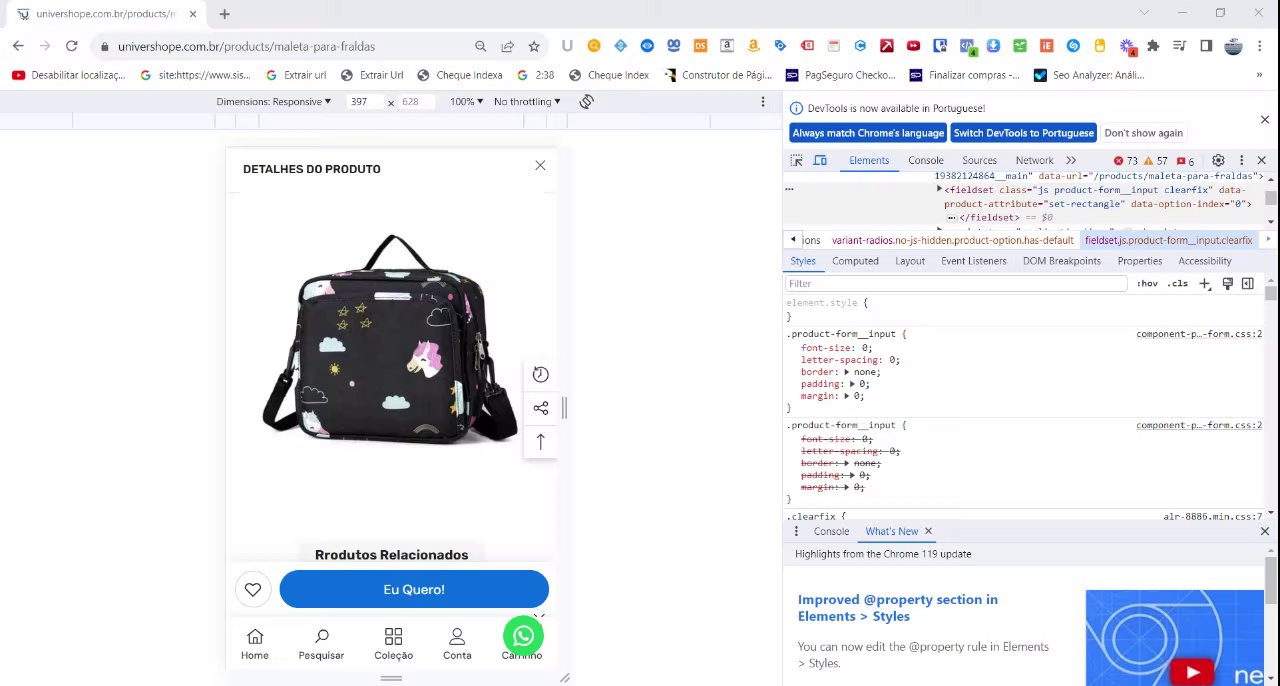The image size is (1280, 686).
Task: Click the 6 issues counter
Action: [x=1185, y=160]
